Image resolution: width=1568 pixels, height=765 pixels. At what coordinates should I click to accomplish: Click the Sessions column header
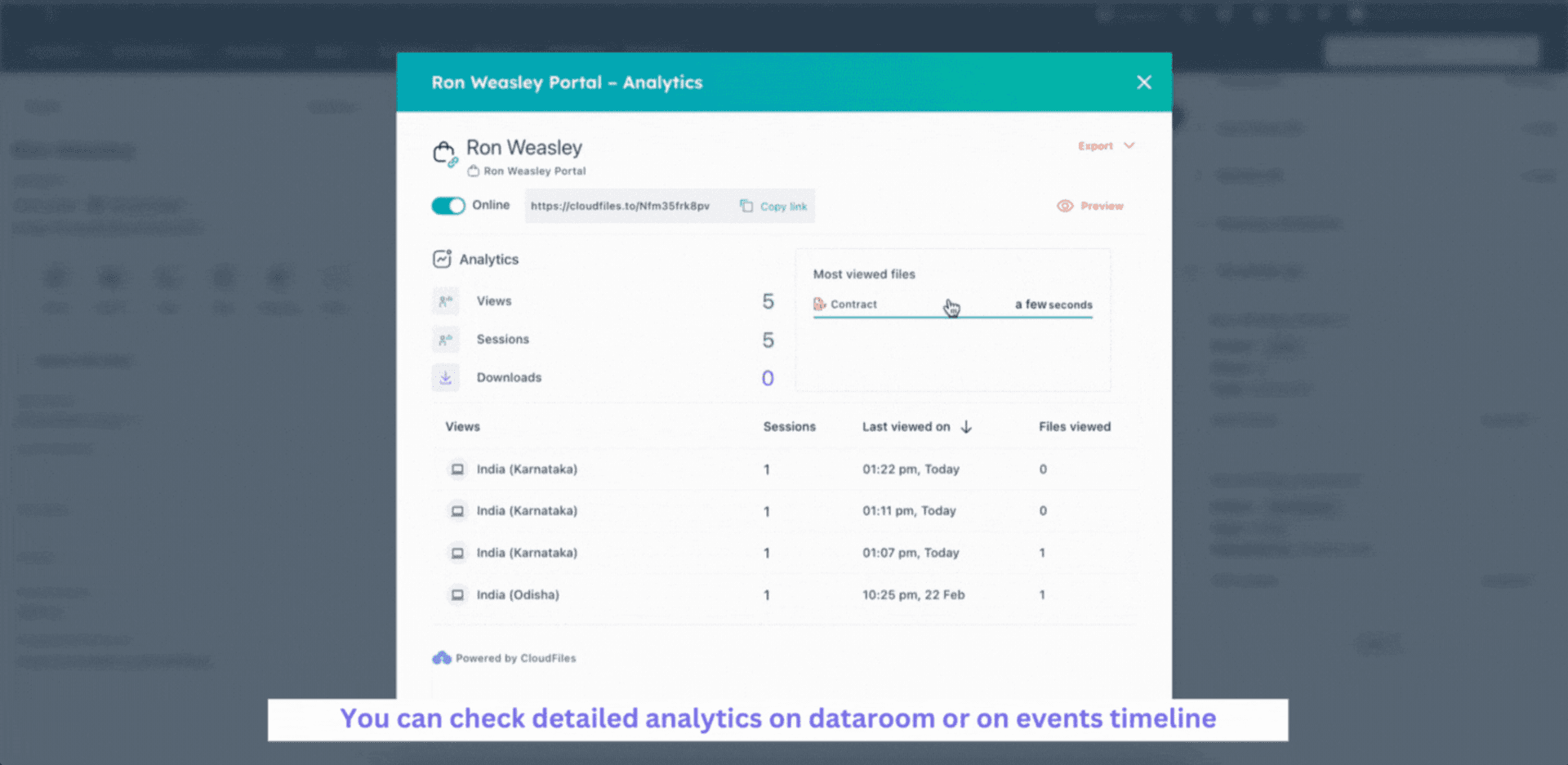click(x=789, y=427)
